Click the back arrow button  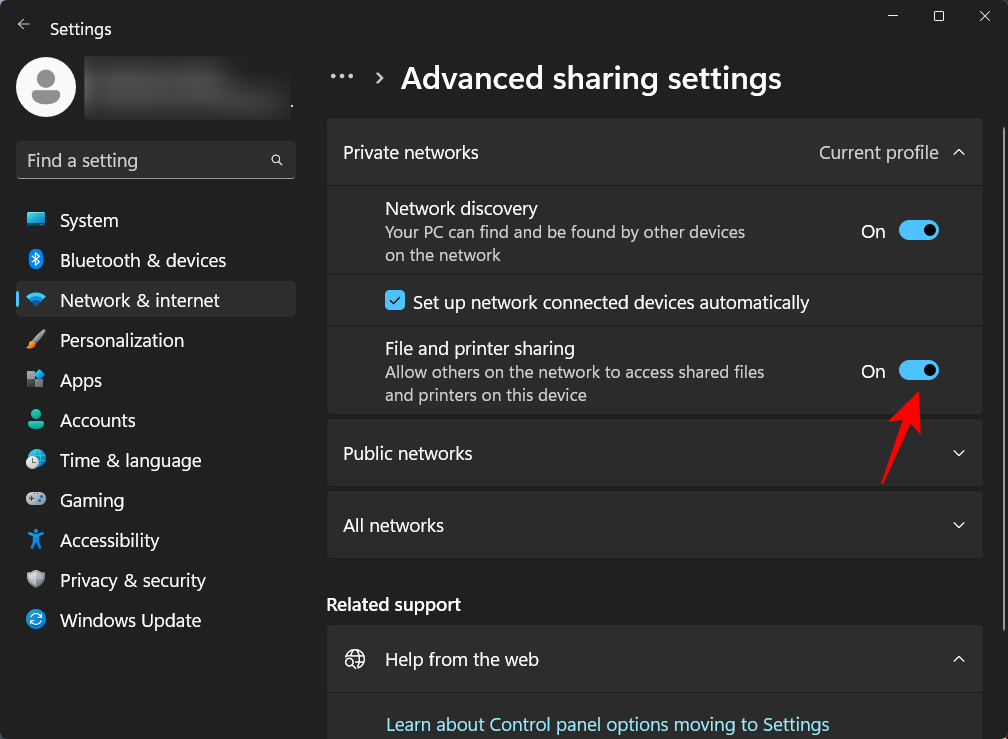click(x=23, y=24)
